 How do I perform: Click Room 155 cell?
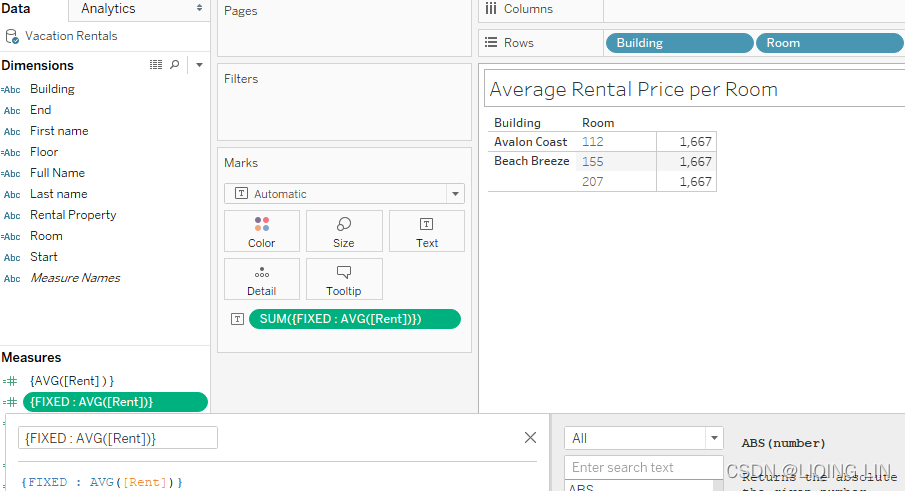[593, 162]
